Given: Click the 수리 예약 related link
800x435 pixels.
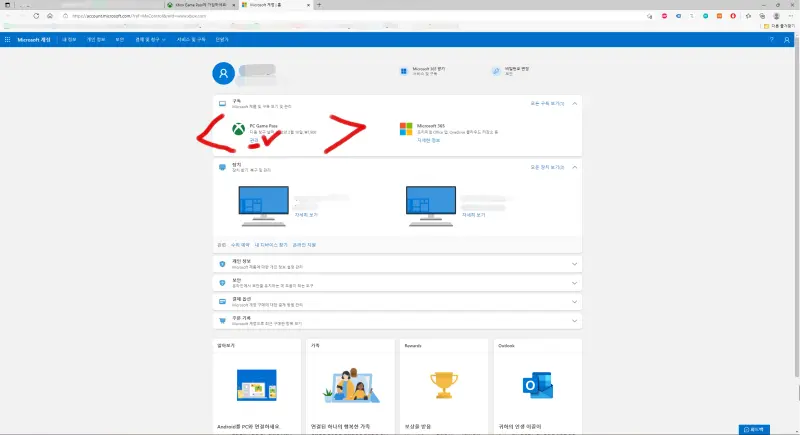Looking at the screenshot, I should point(240,245).
